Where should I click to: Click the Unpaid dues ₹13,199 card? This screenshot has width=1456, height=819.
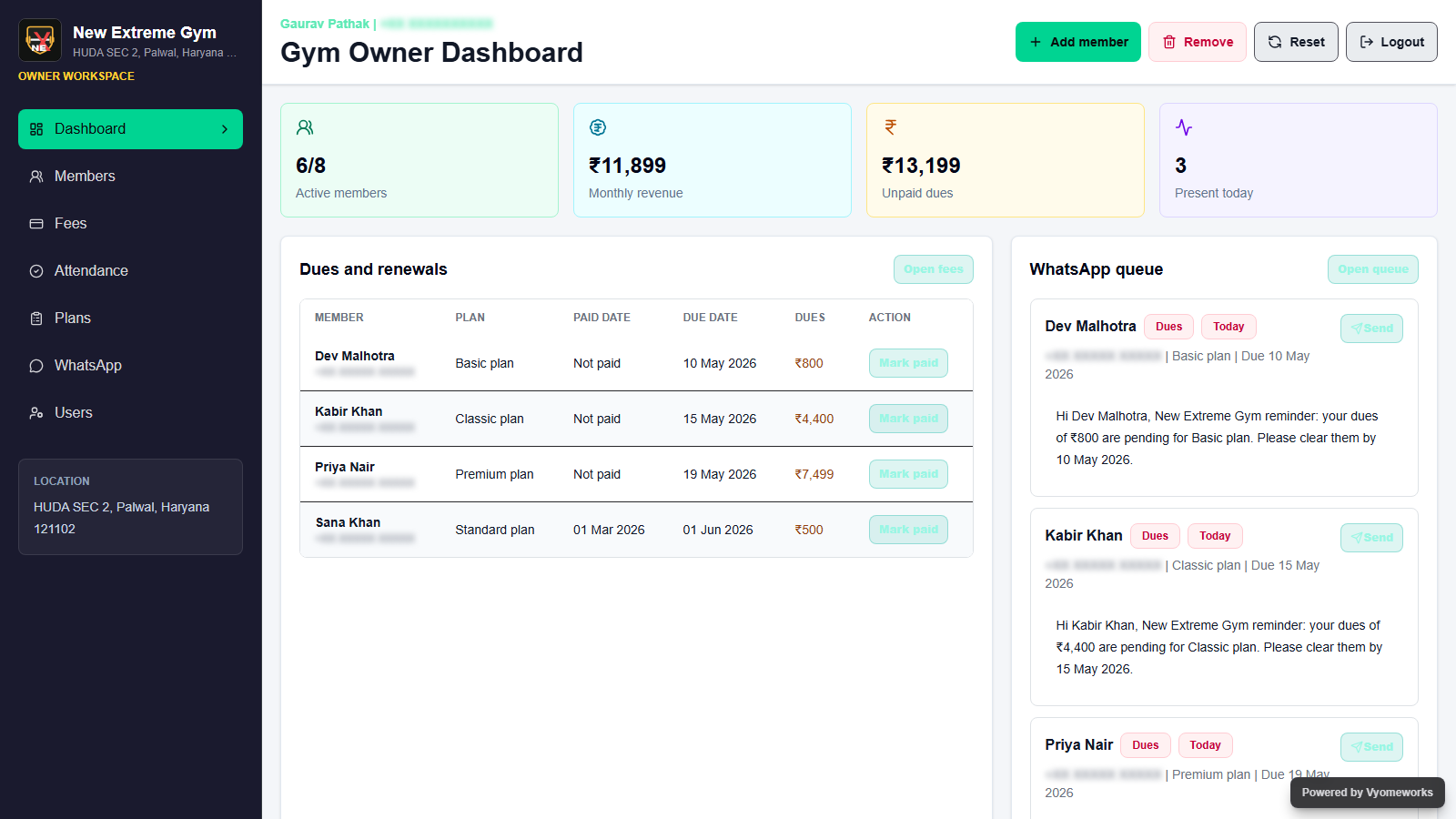coord(1006,160)
